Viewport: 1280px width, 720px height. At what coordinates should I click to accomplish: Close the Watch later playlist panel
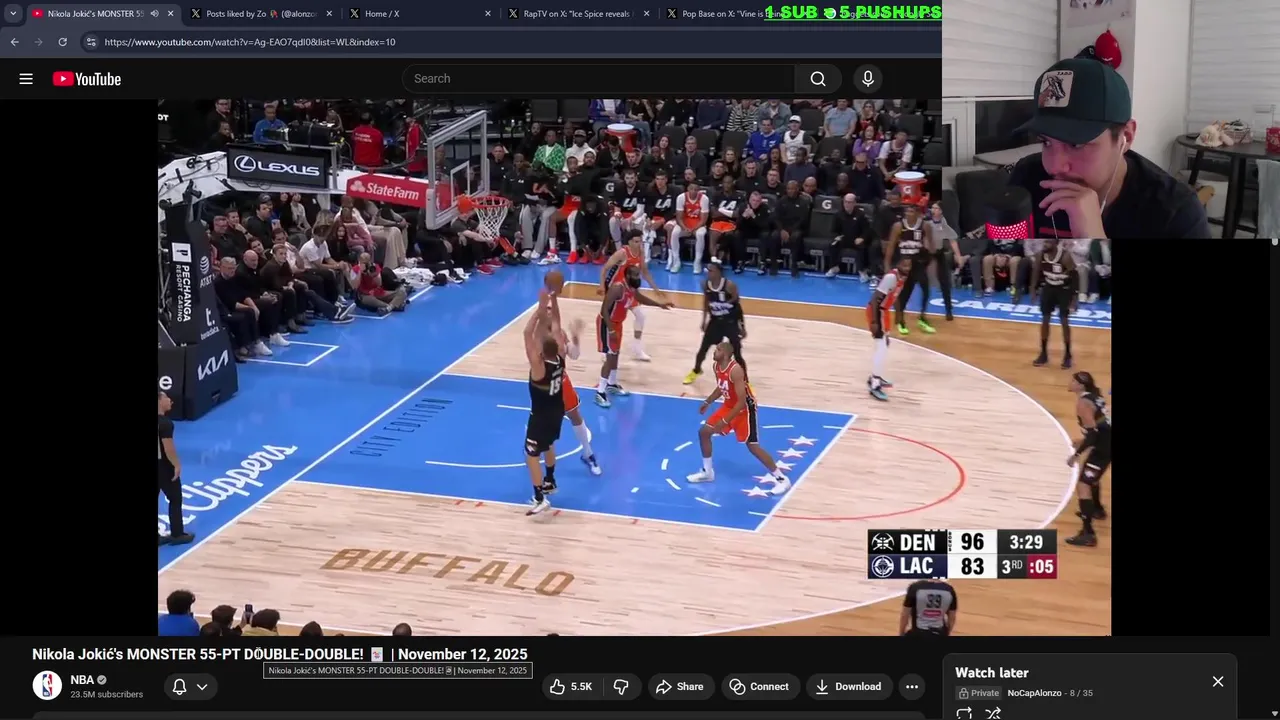pos(1218,681)
